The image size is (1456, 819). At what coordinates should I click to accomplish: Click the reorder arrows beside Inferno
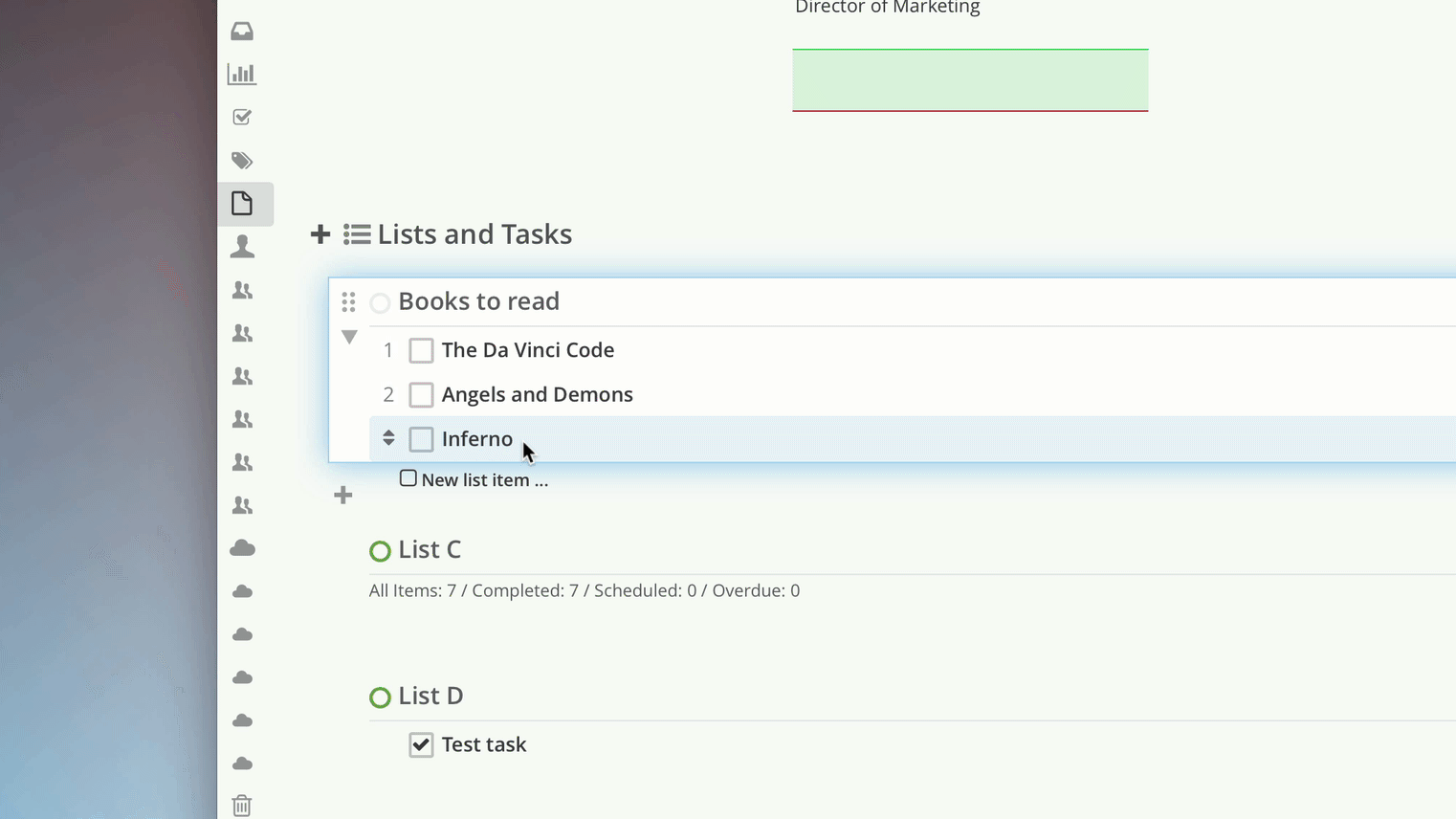click(388, 438)
